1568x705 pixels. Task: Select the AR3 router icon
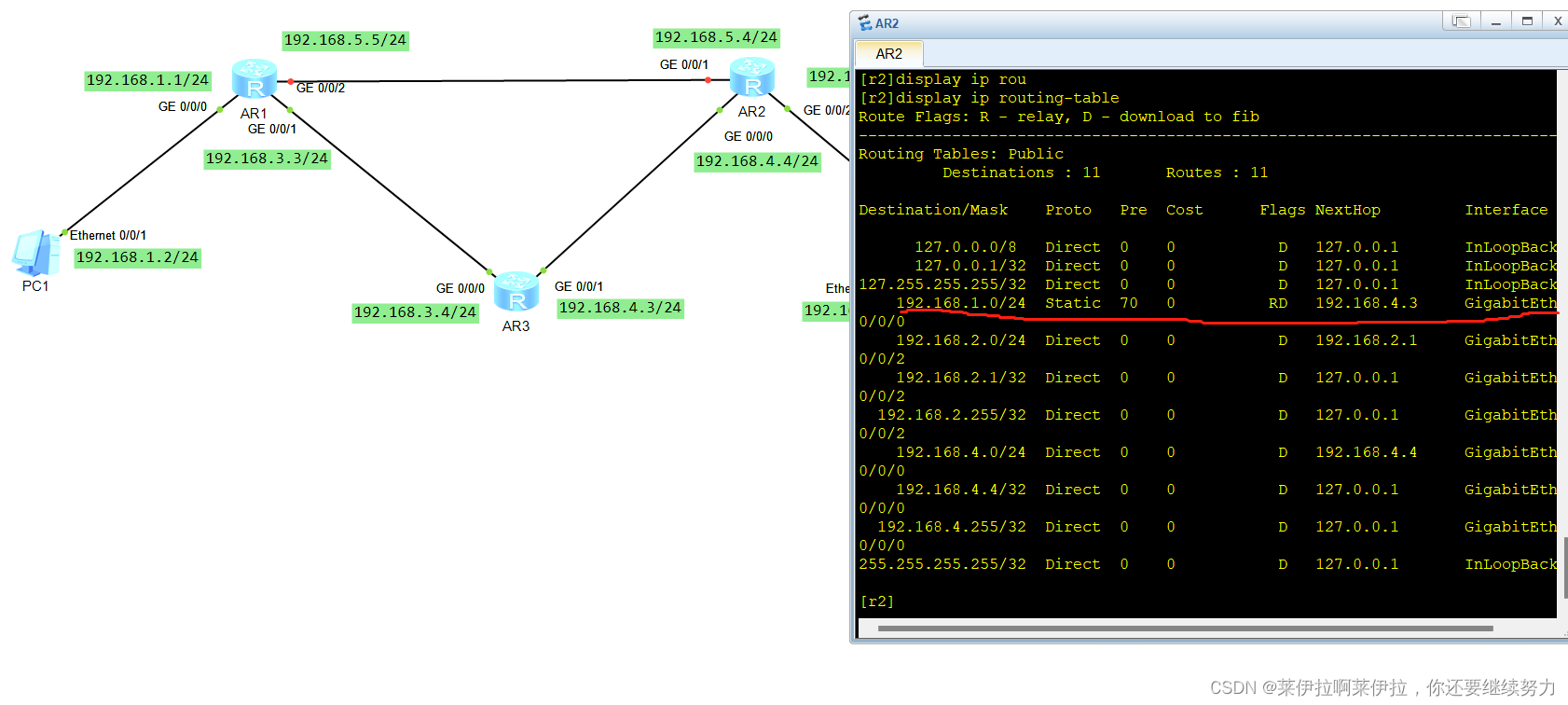click(516, 292)
